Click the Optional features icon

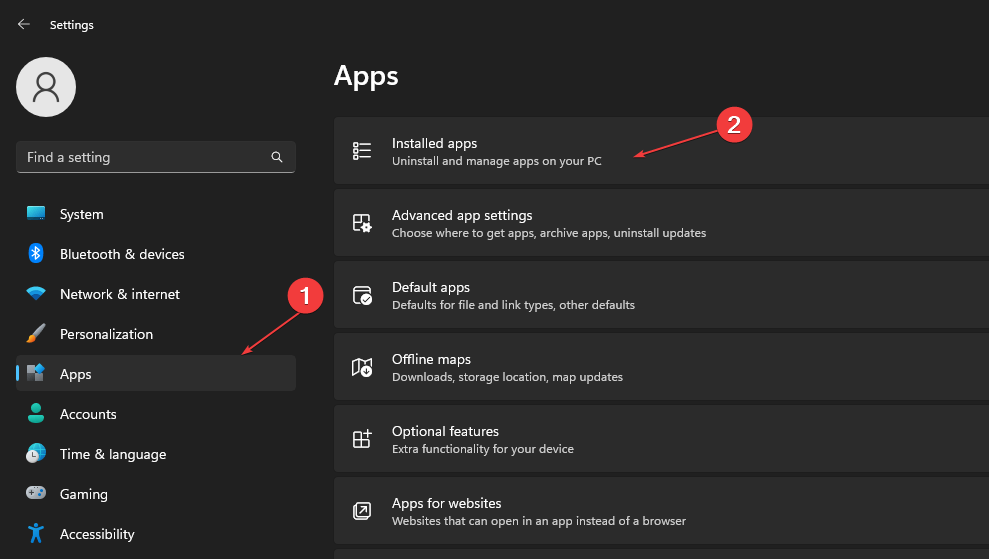click(362, 438)
